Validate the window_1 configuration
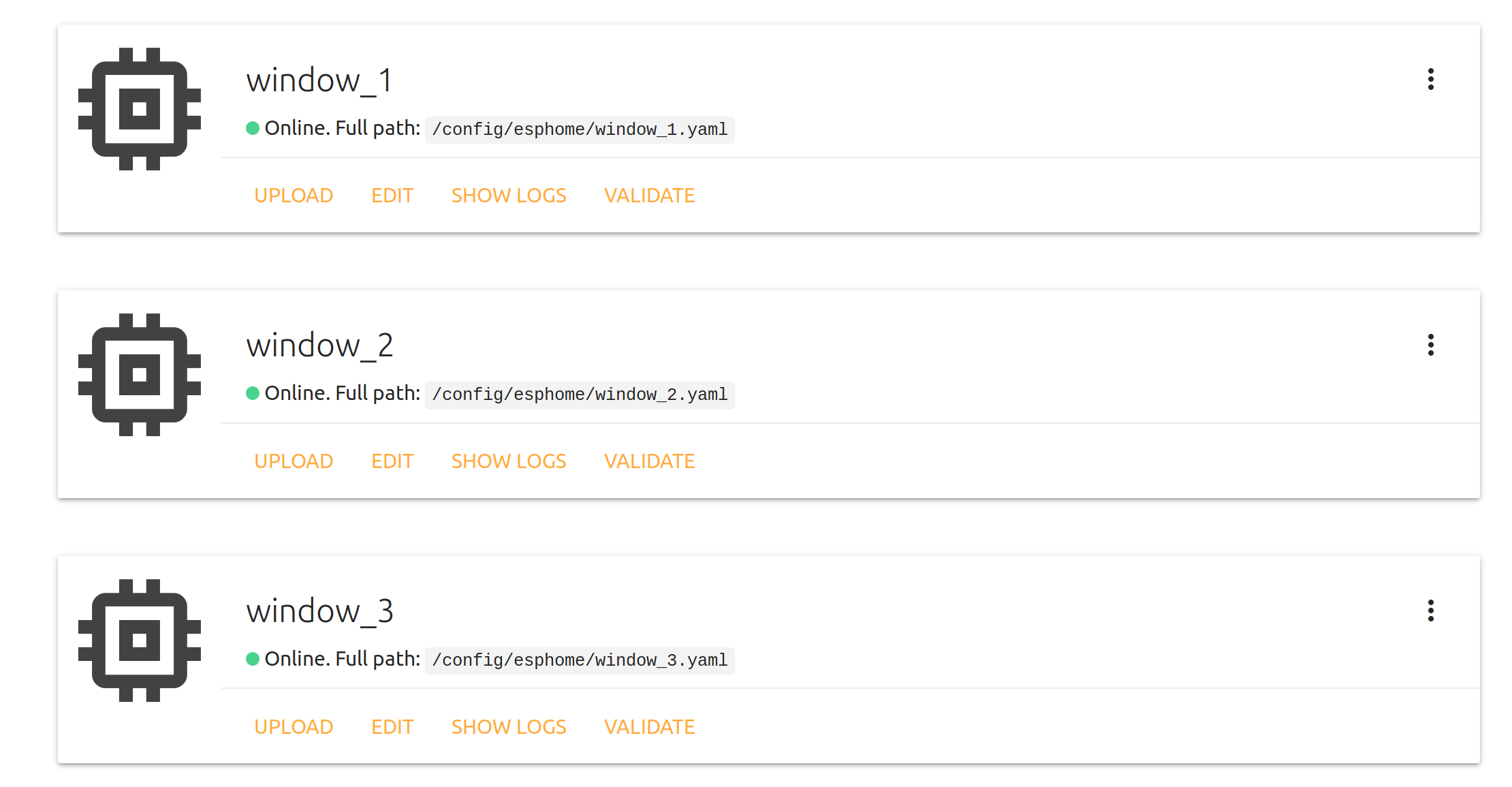Viewport: 1512px width, 787px height. [649, 196]
